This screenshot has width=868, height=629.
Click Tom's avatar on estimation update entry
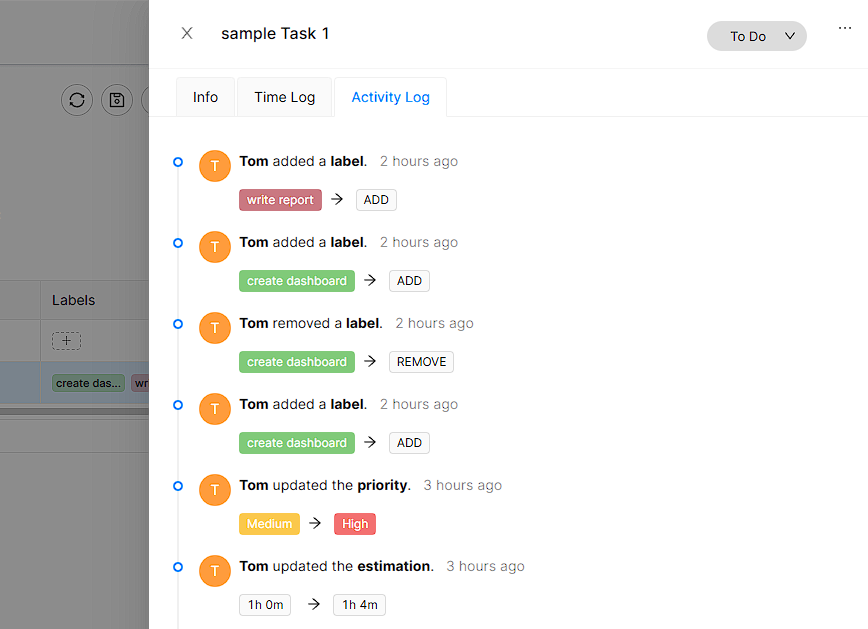[x=215, y=571]
